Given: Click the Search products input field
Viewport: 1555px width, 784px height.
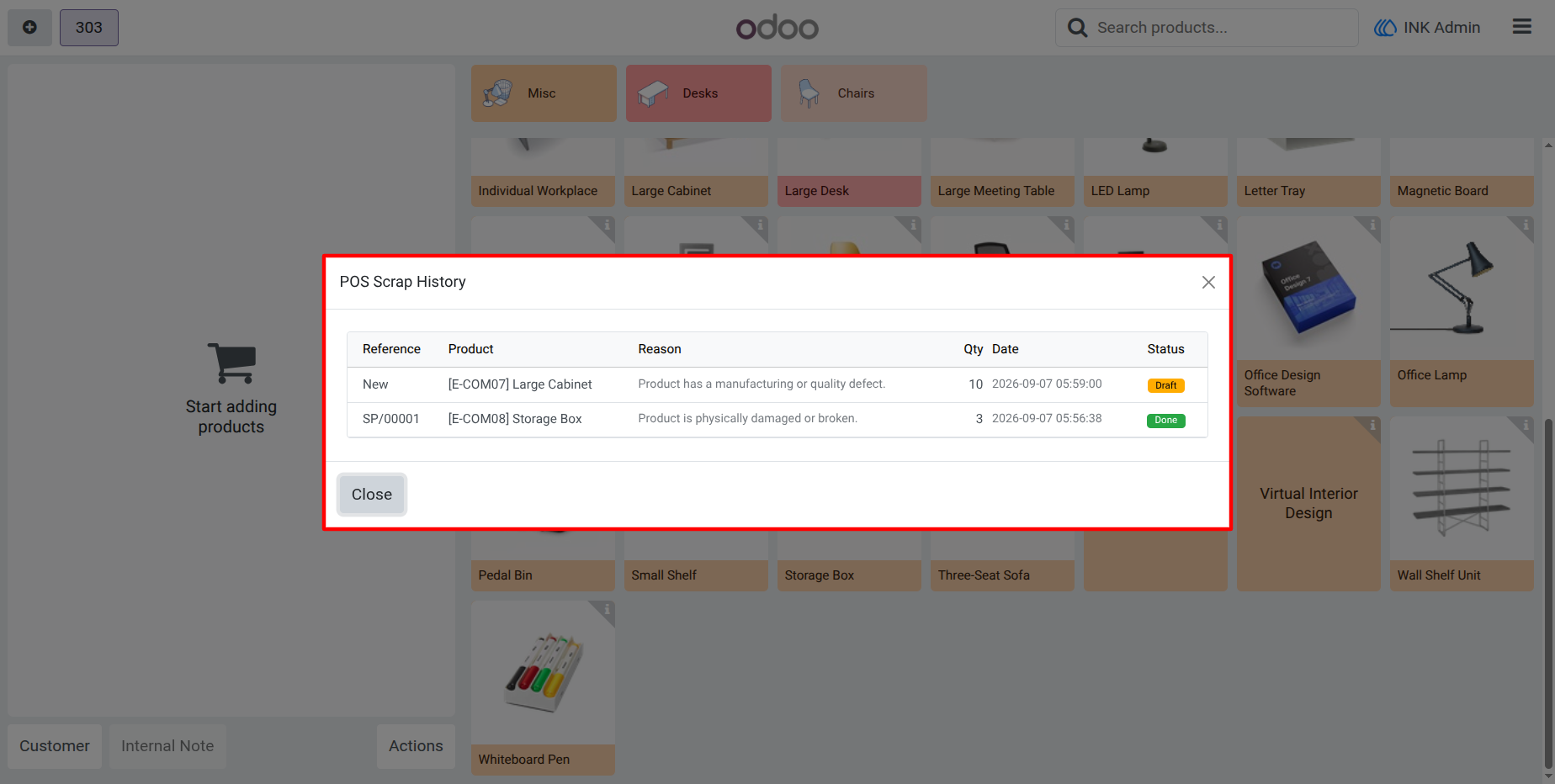Looking at the screenshot, I should click(1207, 28).
